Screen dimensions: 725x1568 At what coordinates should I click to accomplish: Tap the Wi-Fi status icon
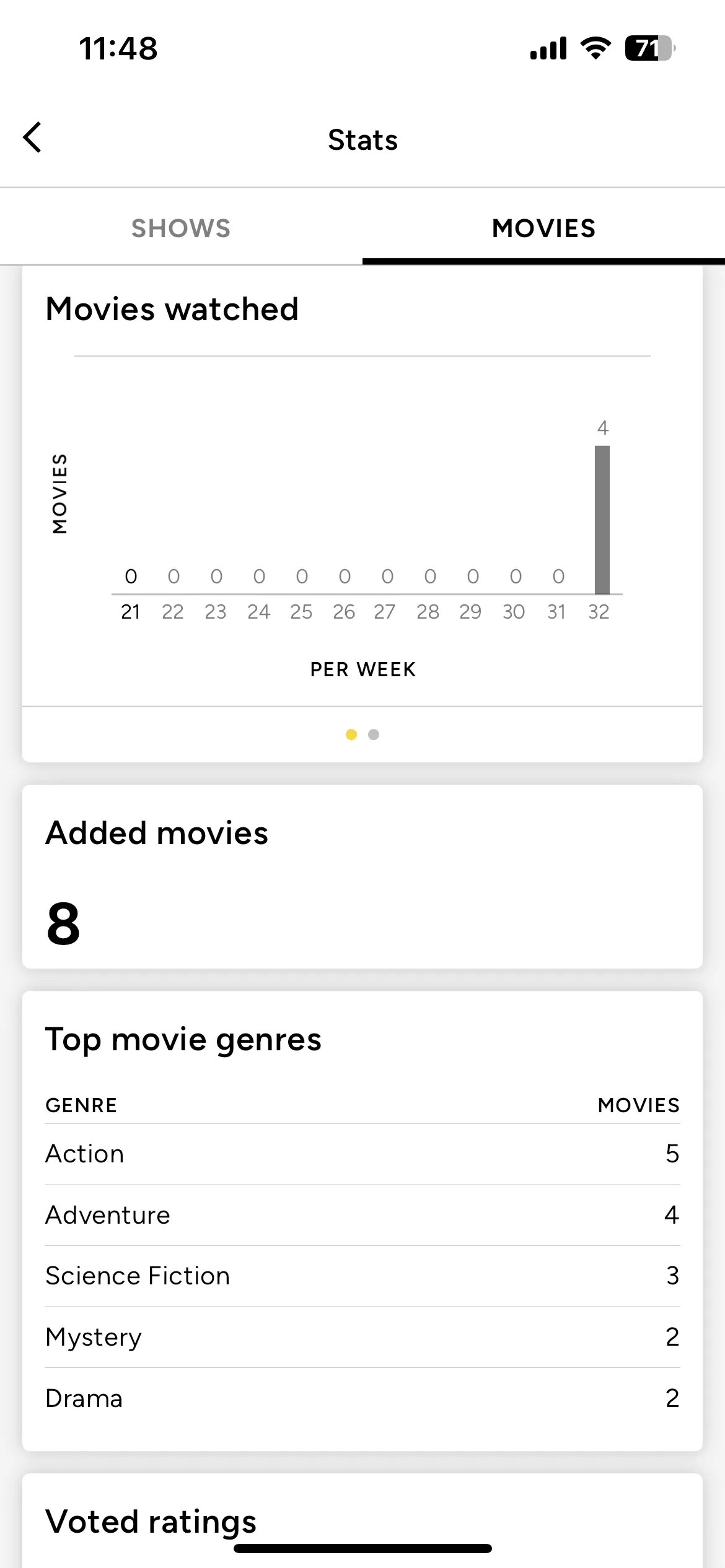pyautogui.click(x=595, y=48)
